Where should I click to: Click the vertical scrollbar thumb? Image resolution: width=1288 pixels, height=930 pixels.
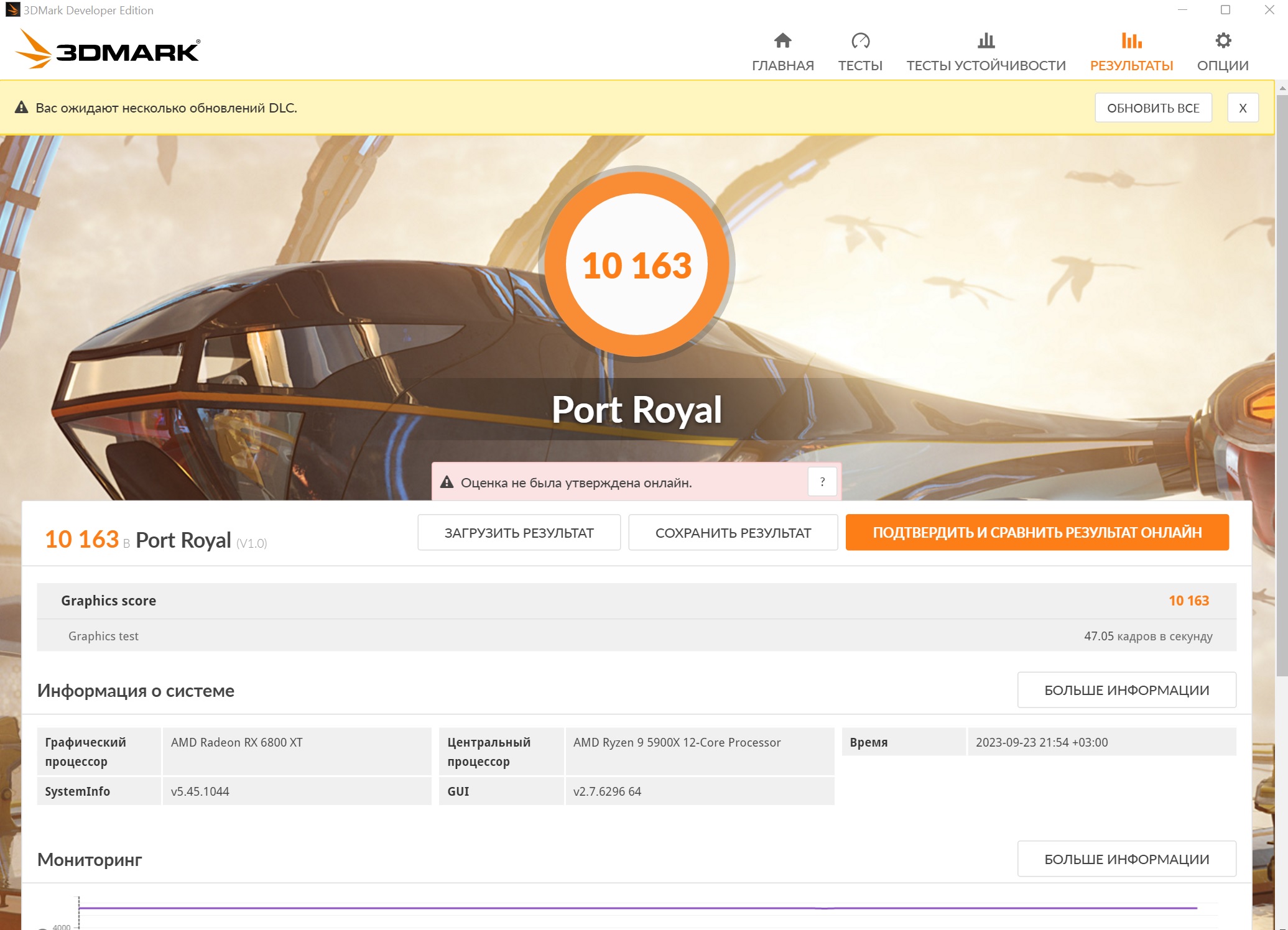click(x=1282, y=385)
